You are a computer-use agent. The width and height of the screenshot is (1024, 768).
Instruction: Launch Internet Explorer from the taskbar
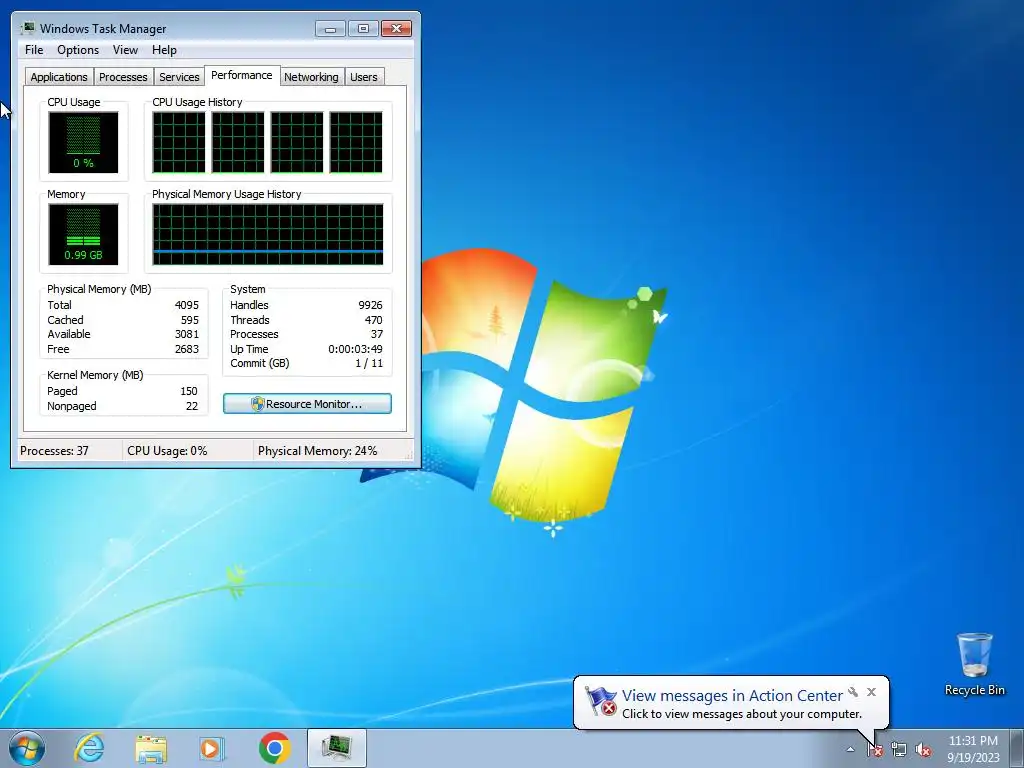(x=89, y=748)
